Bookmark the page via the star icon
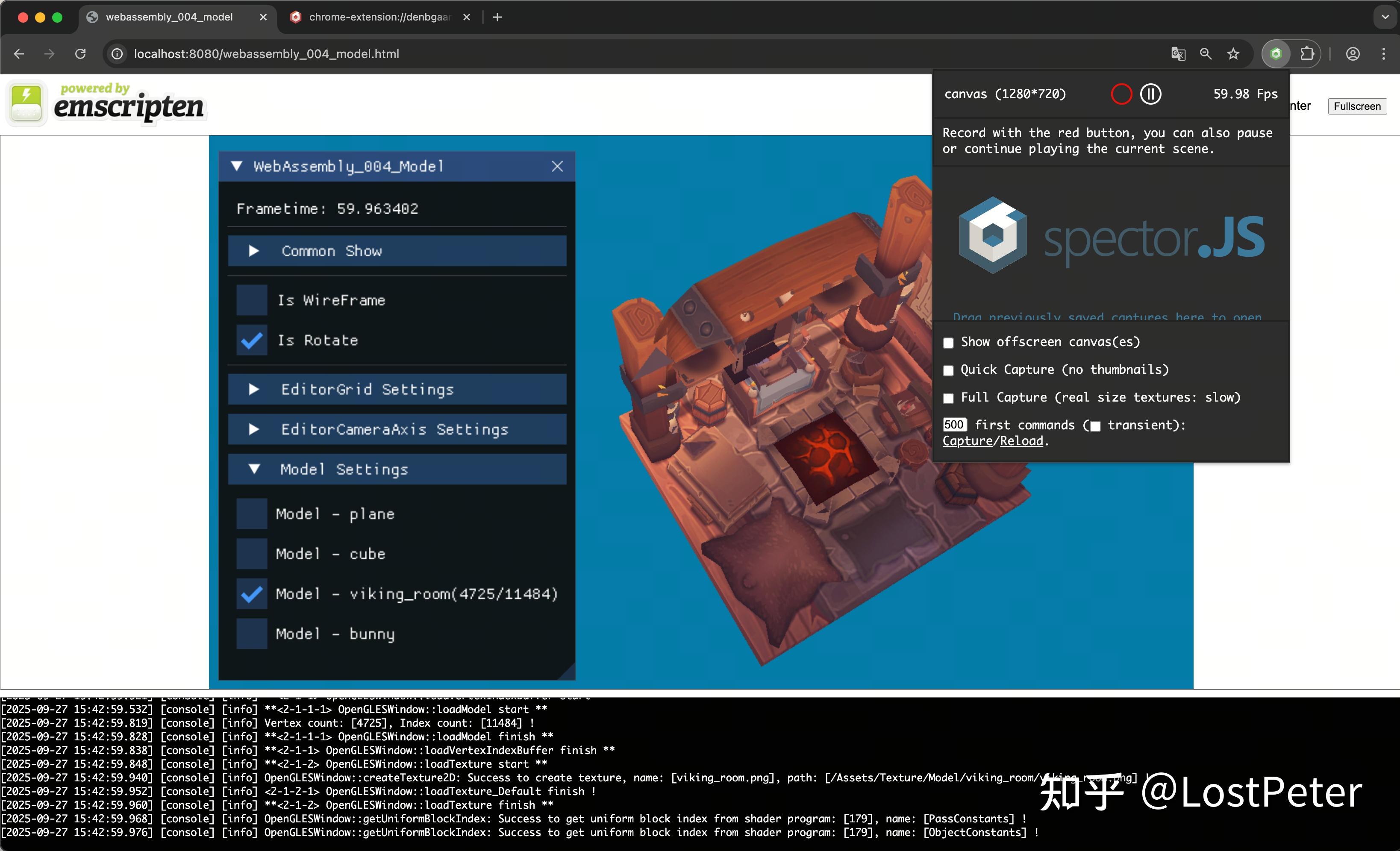1400x851 pixels. pyautogui.click(x=1233, y=53)
